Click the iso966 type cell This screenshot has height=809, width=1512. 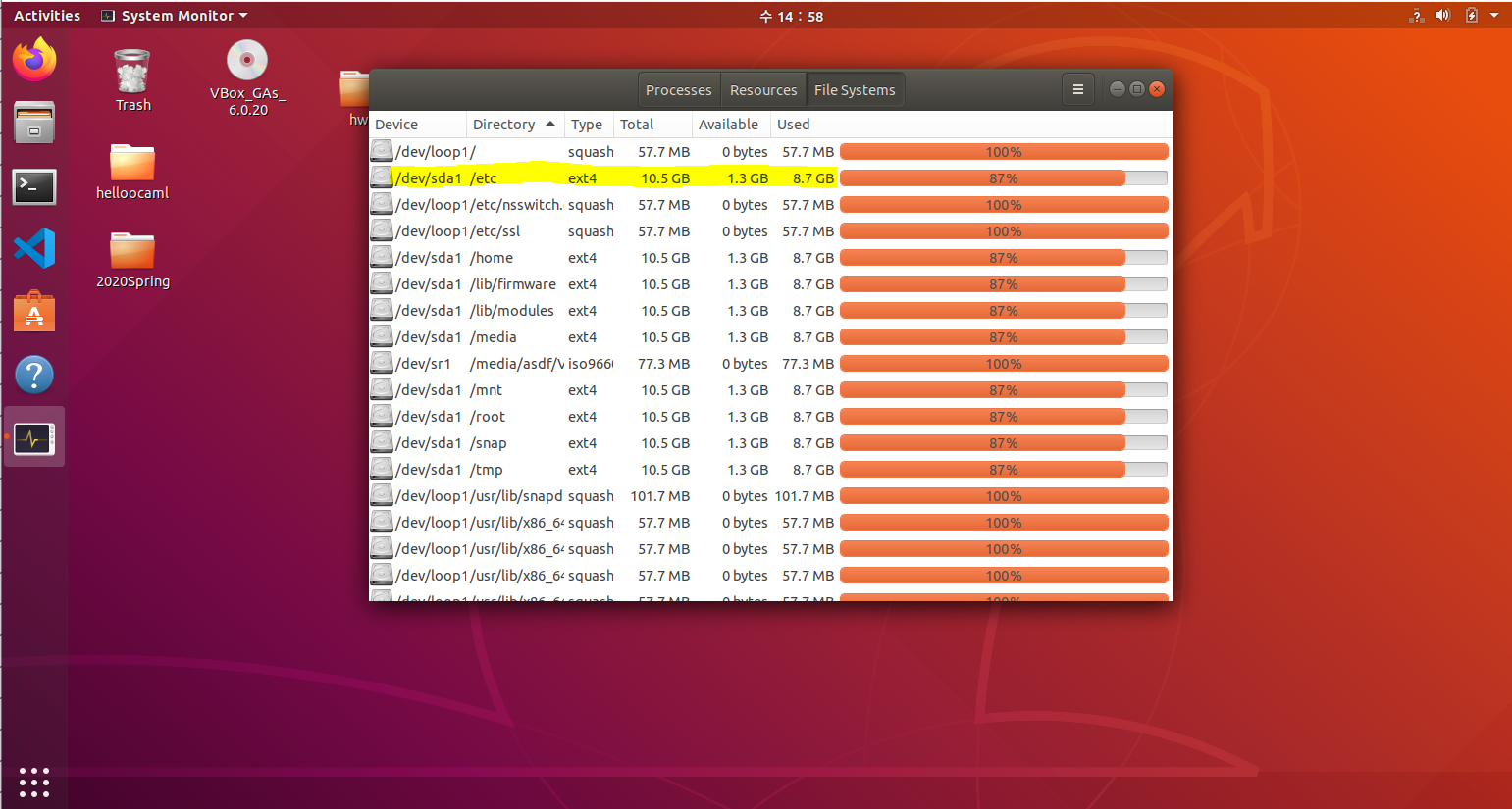click(590, 363)
